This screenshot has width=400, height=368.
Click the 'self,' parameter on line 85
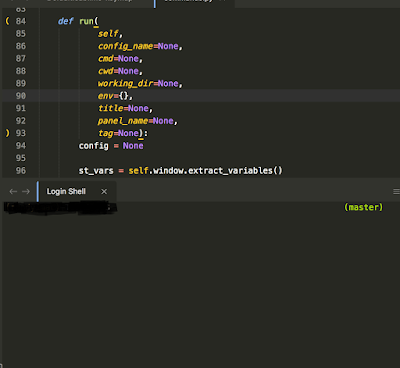pos(110,34)
